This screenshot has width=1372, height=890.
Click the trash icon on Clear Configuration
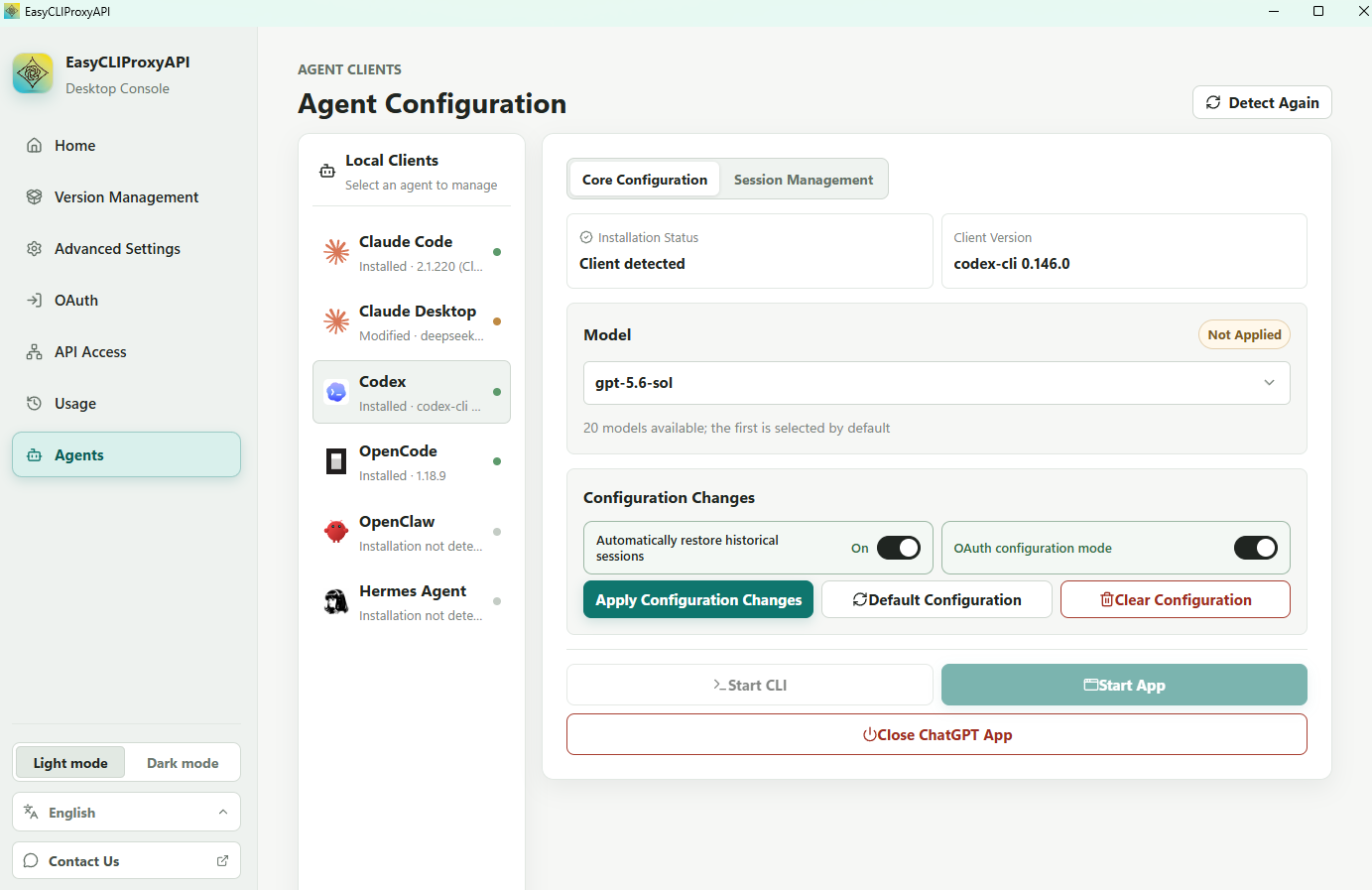click(1107, 599)
